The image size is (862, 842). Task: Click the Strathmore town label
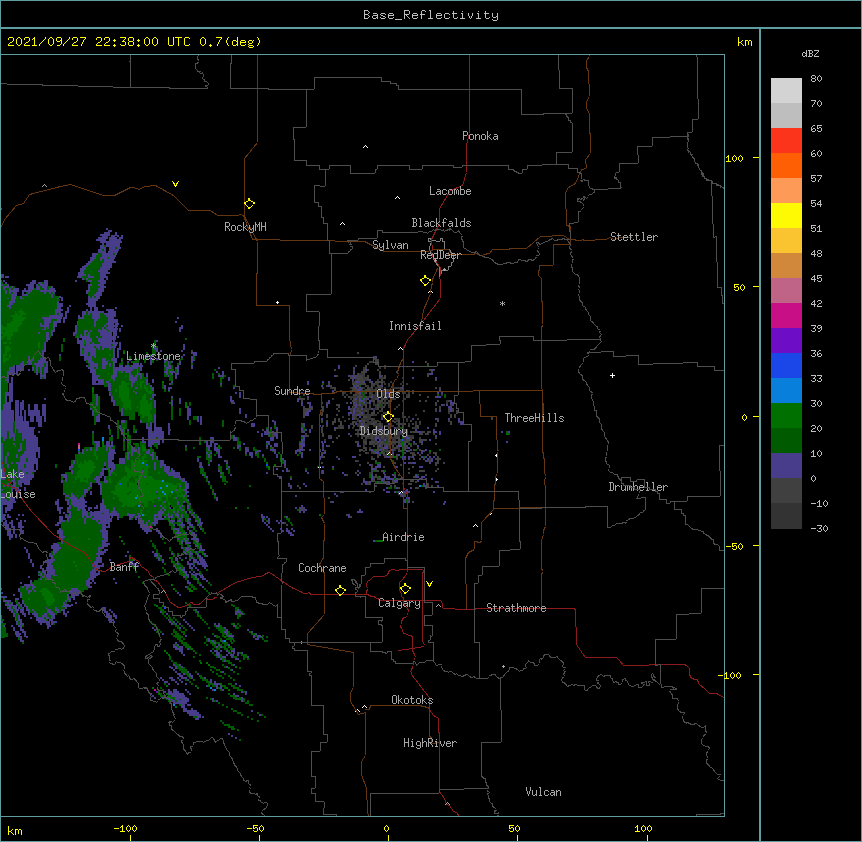[516, 608]
